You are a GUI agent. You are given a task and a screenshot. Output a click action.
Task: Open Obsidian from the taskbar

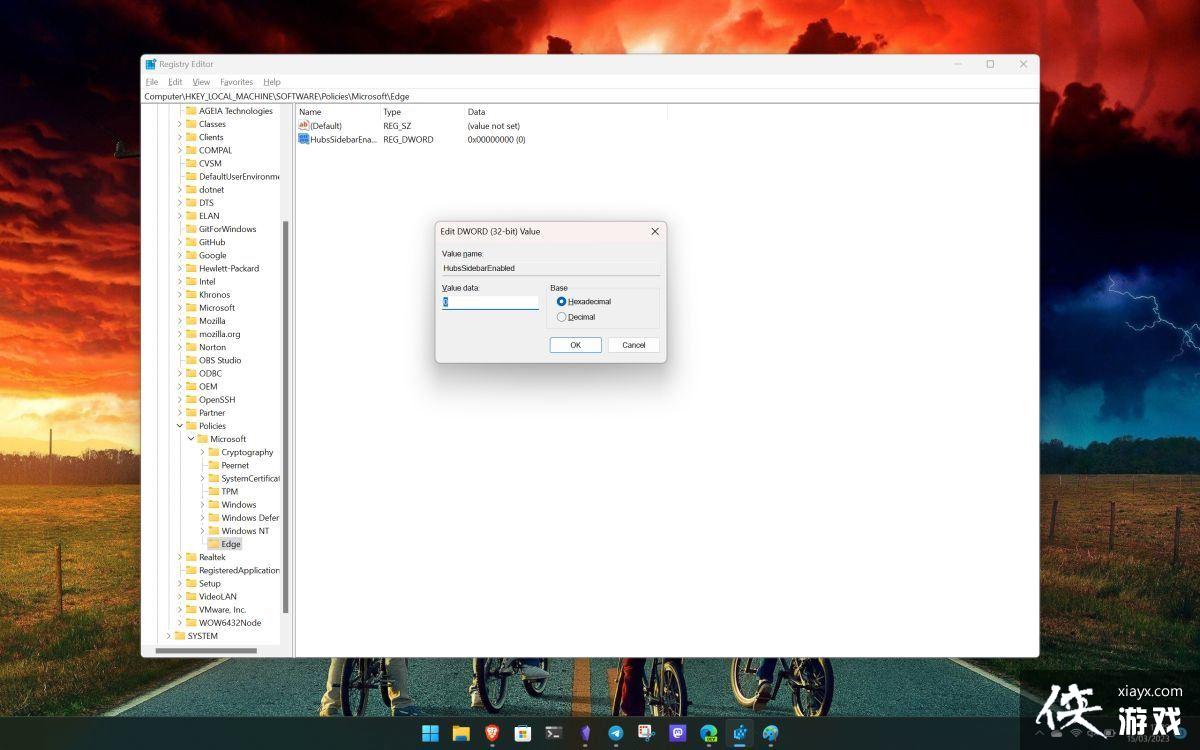pos(584,733)
